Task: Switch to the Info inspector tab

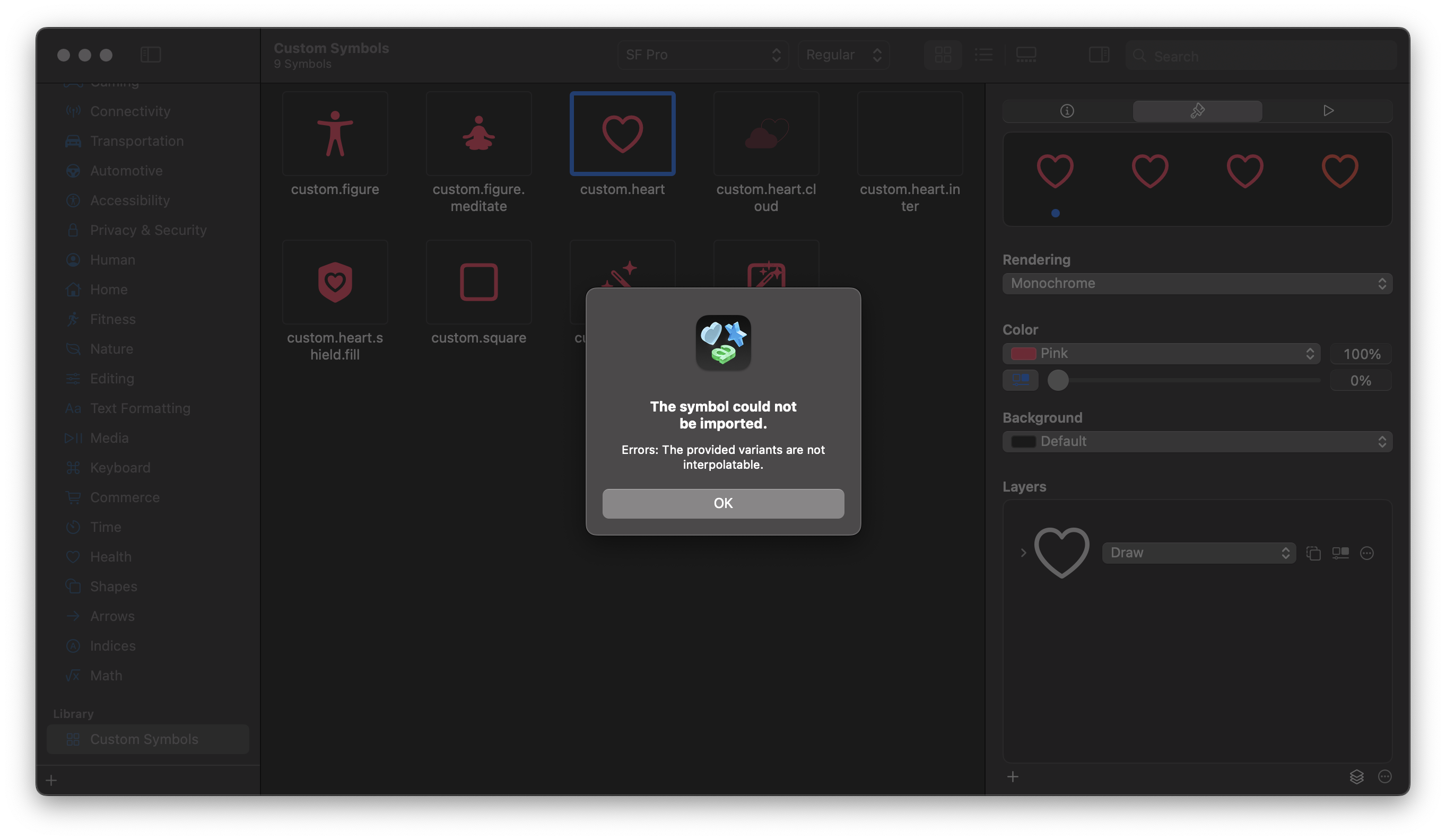Action: coord(1066,111)
